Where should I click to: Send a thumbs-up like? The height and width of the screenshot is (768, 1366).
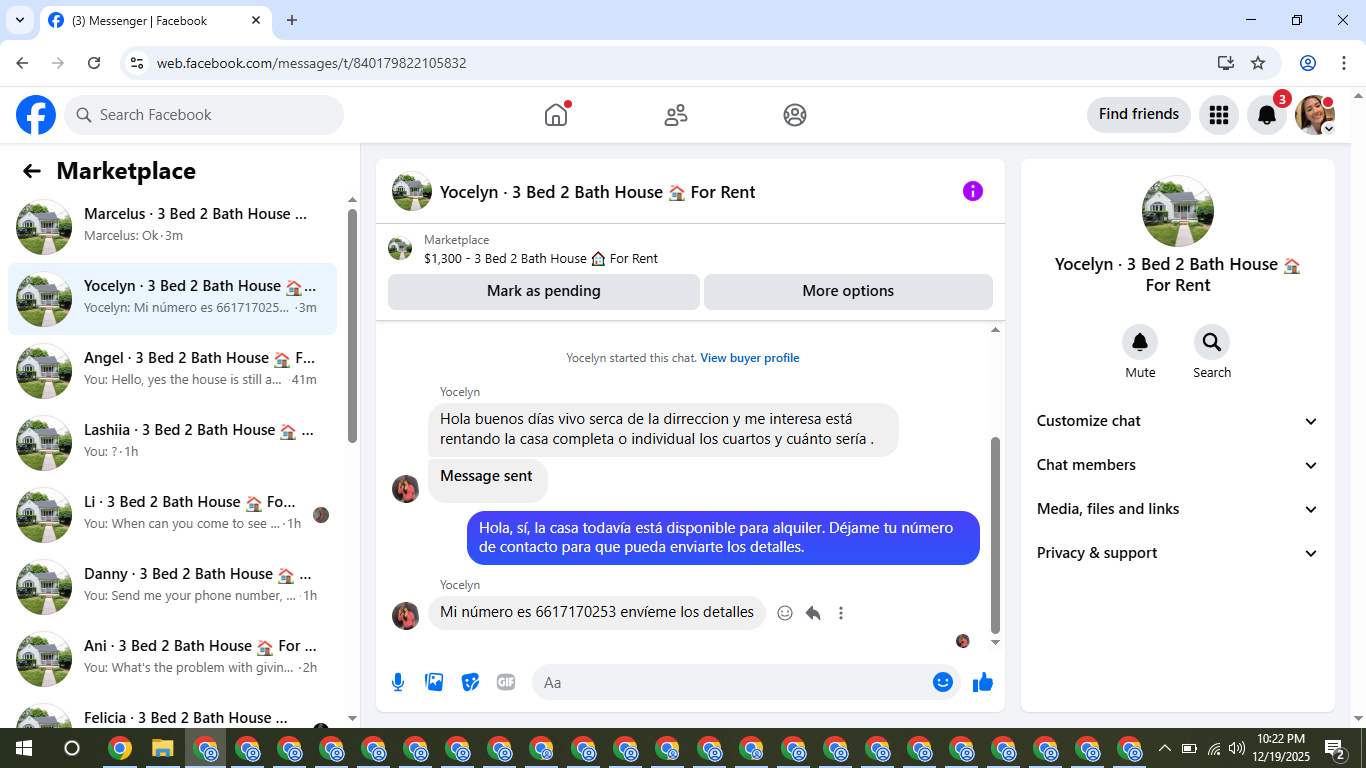click(x=983, y=682)
